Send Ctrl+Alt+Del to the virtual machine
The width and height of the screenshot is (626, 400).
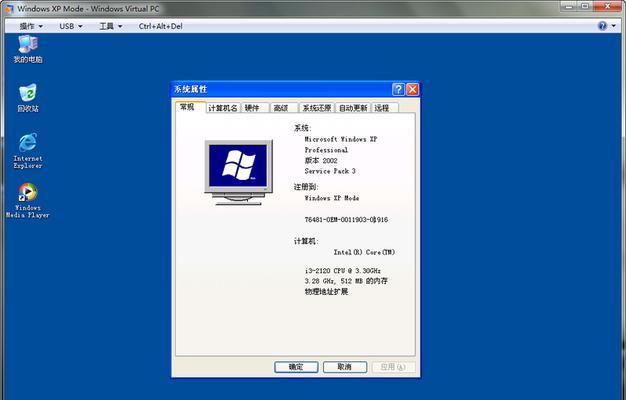tap(160, 26)
